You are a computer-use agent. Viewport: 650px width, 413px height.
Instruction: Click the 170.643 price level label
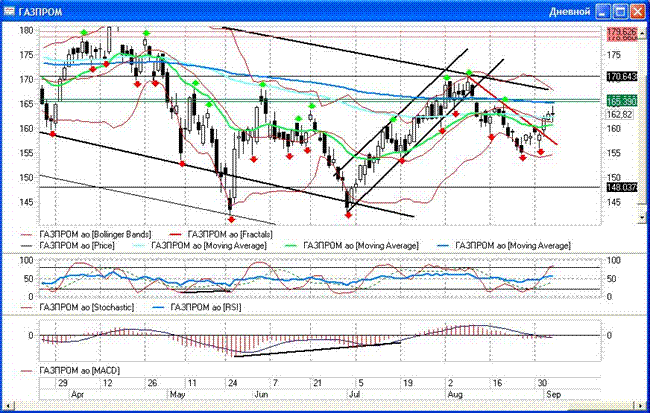[622, 76]
